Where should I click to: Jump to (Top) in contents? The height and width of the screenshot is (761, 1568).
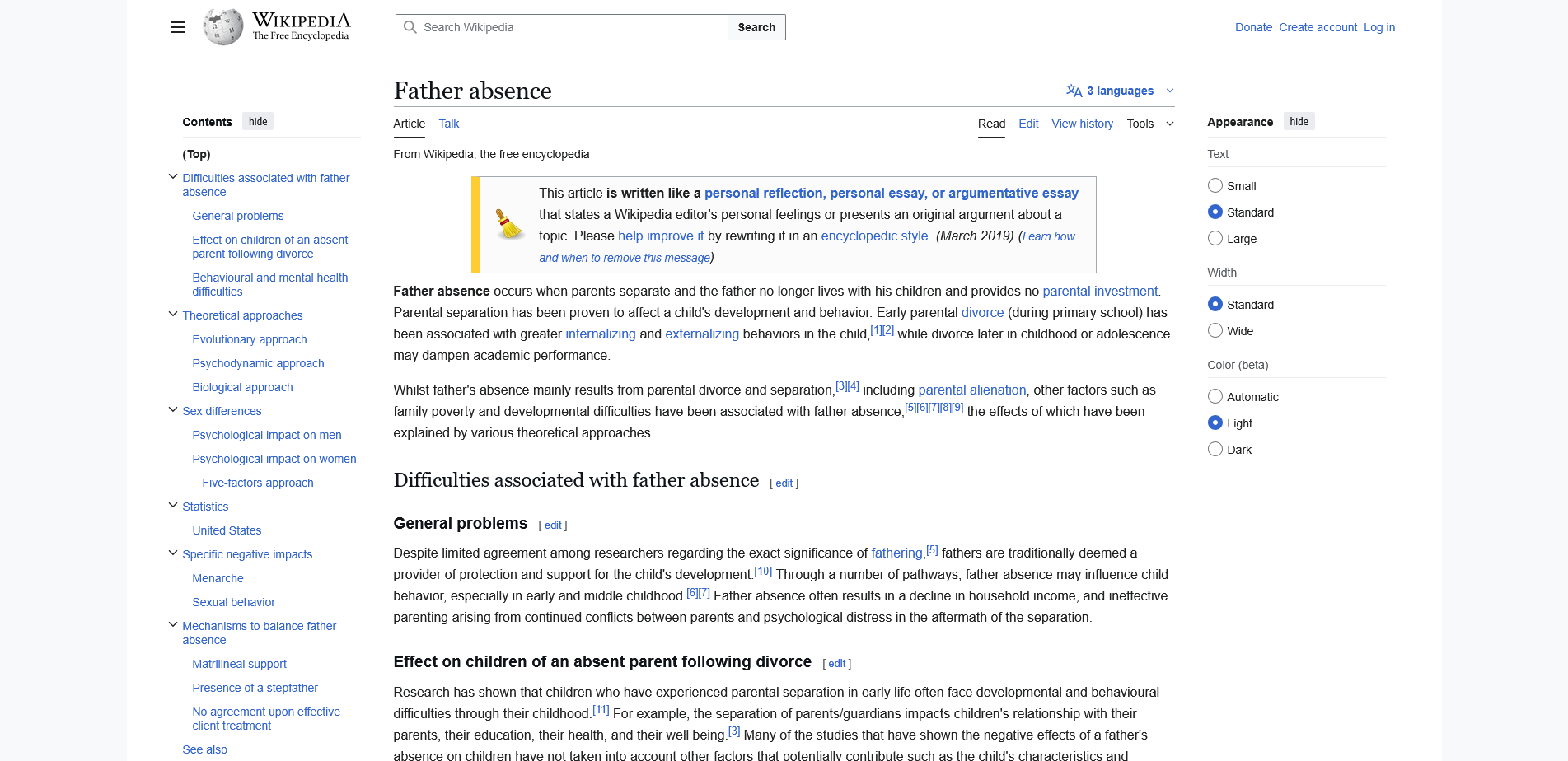pos(196,154)
